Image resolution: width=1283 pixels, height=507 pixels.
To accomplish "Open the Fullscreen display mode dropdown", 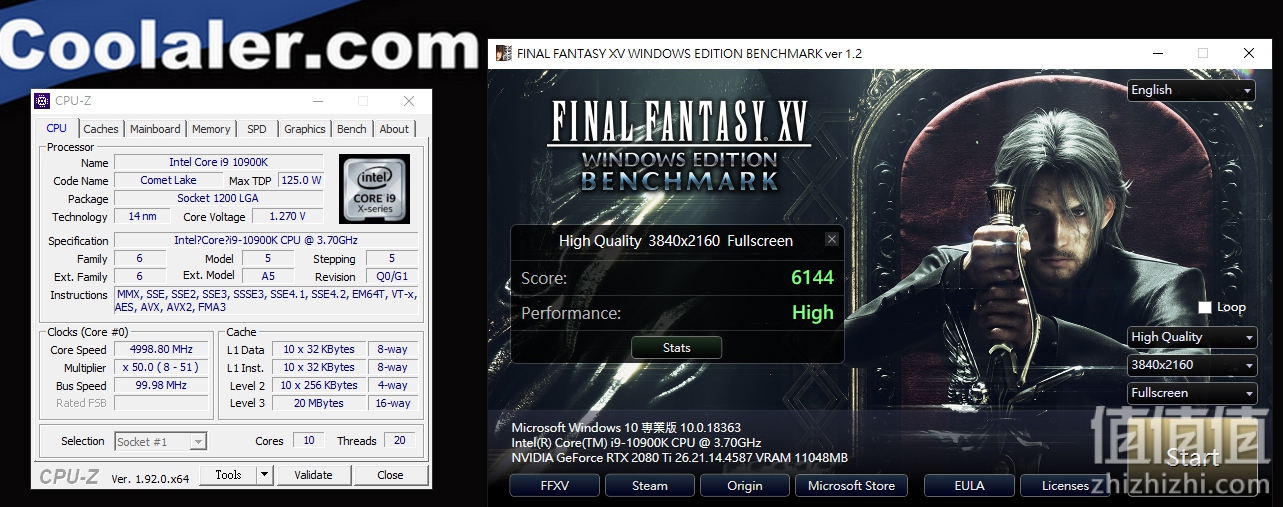I will coord(1191,393).
